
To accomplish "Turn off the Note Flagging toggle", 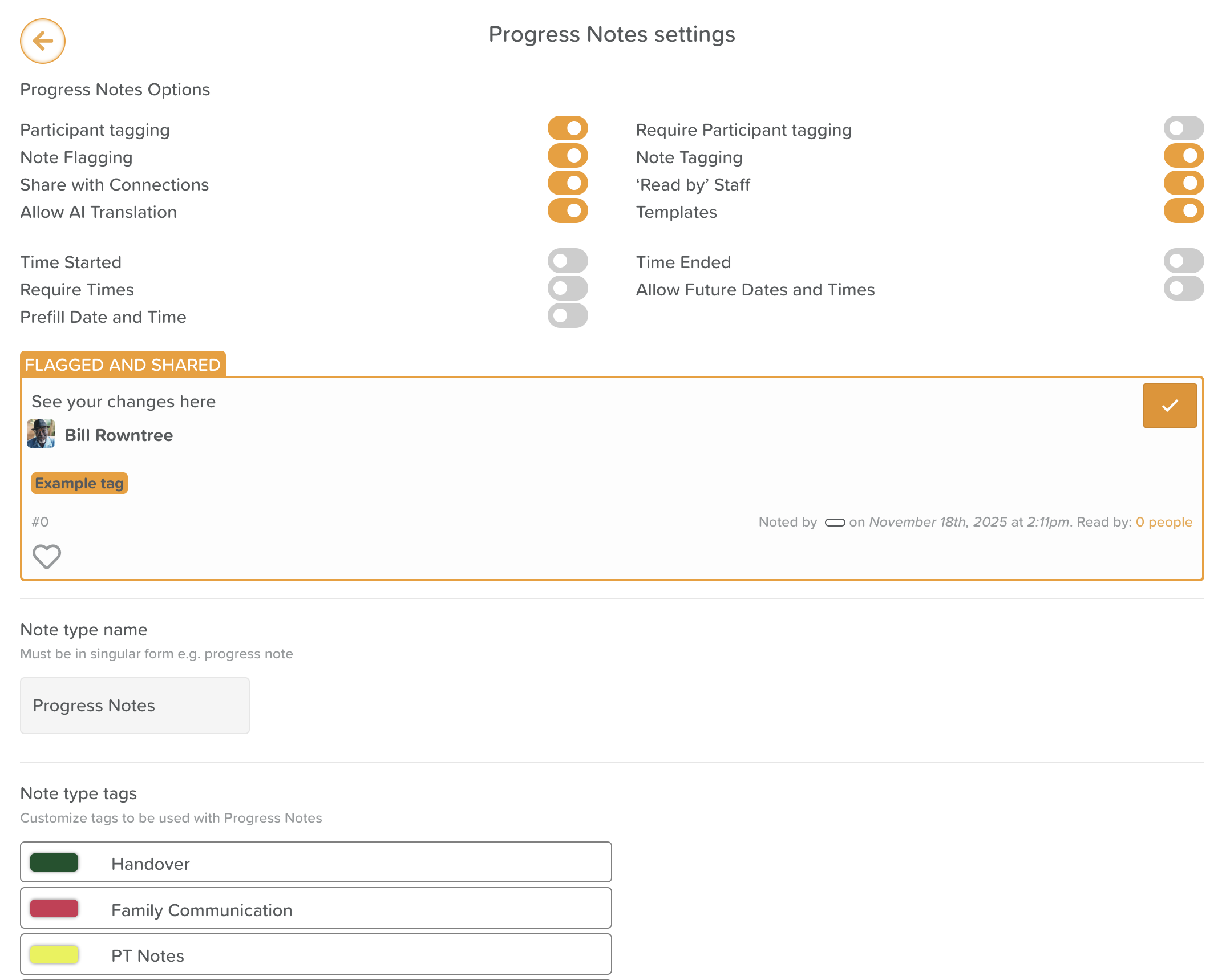I will point(568,156).
